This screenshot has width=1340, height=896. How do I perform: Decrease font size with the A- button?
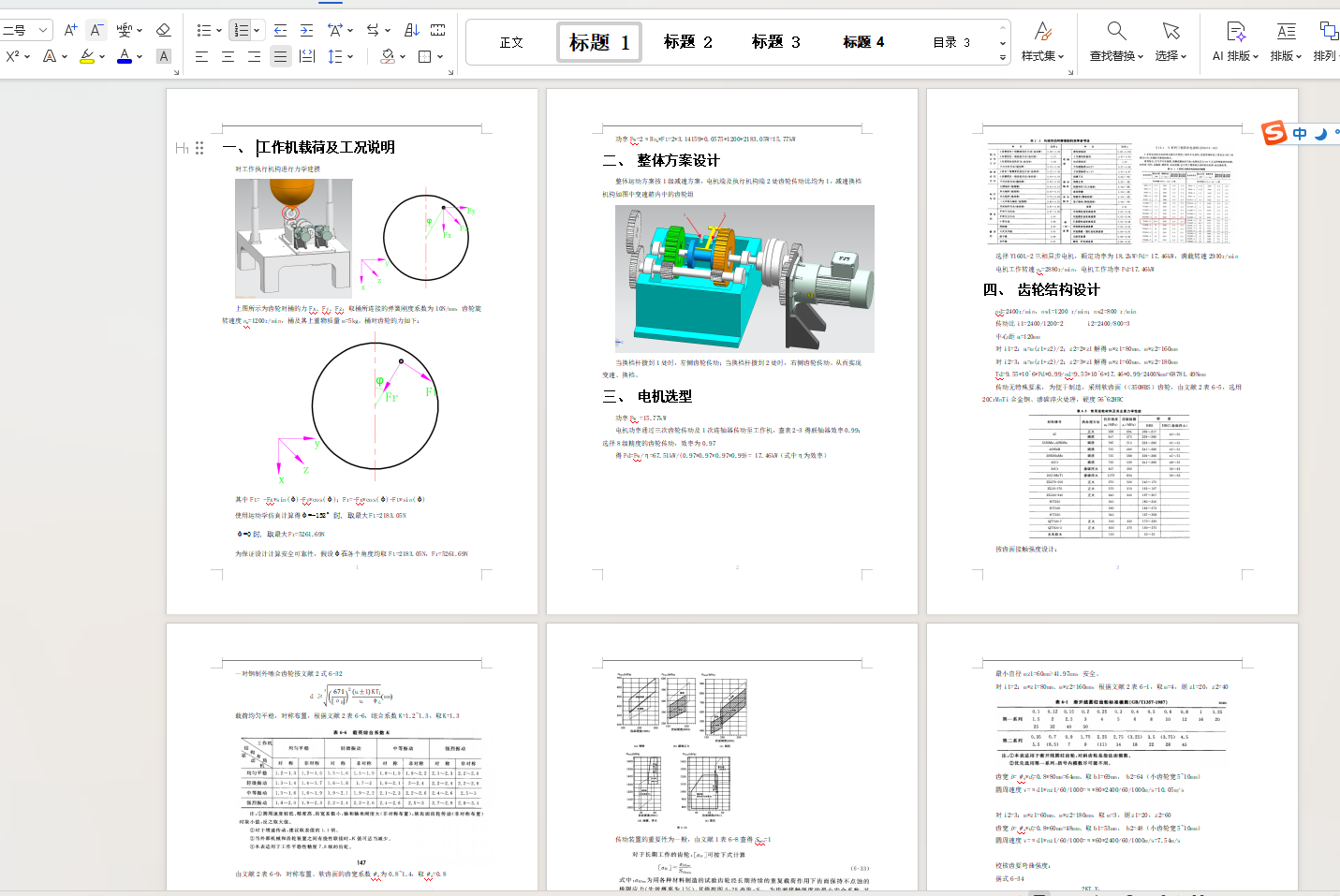tap(96, 30)
